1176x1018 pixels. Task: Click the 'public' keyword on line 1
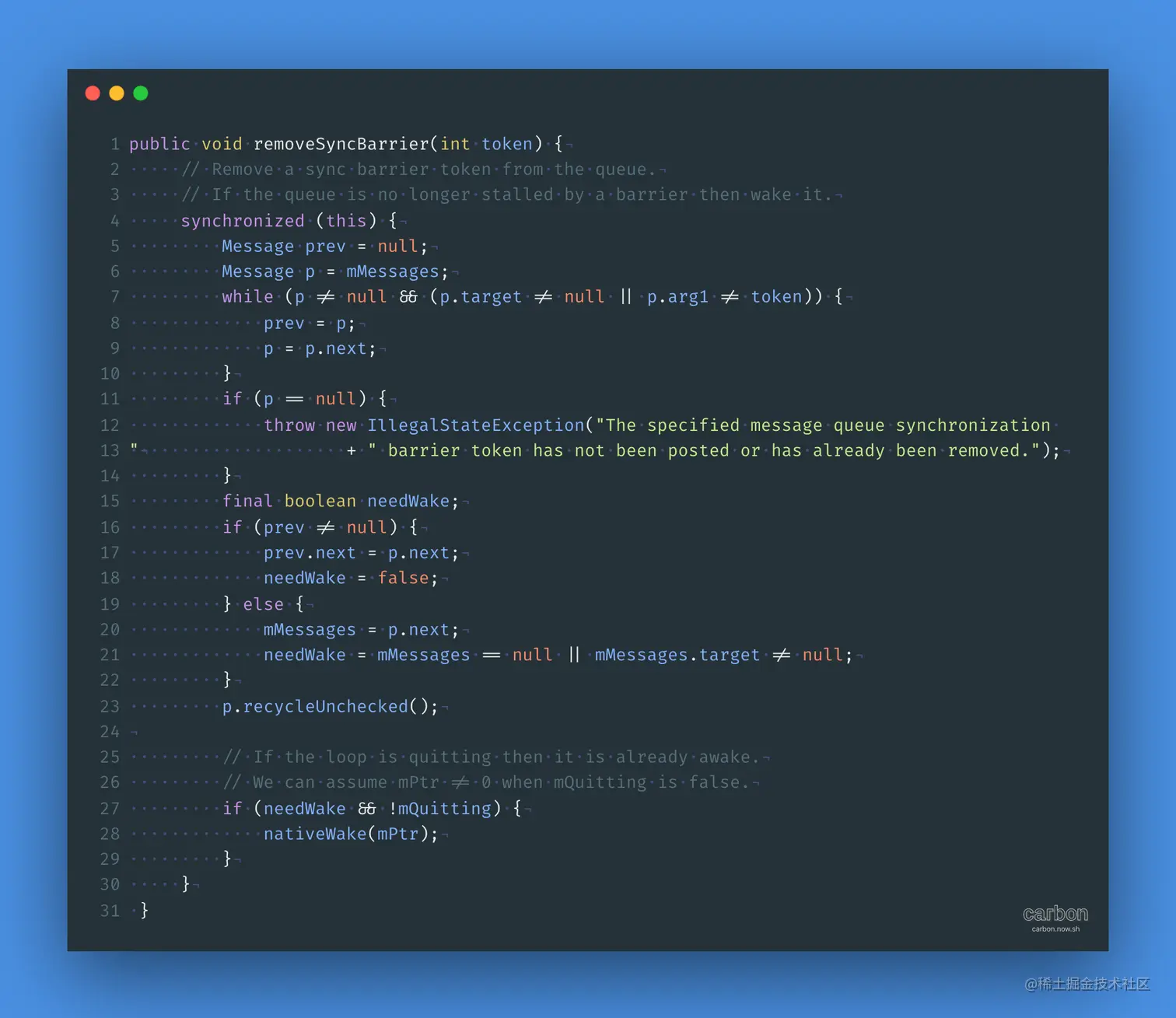point(159,144)
